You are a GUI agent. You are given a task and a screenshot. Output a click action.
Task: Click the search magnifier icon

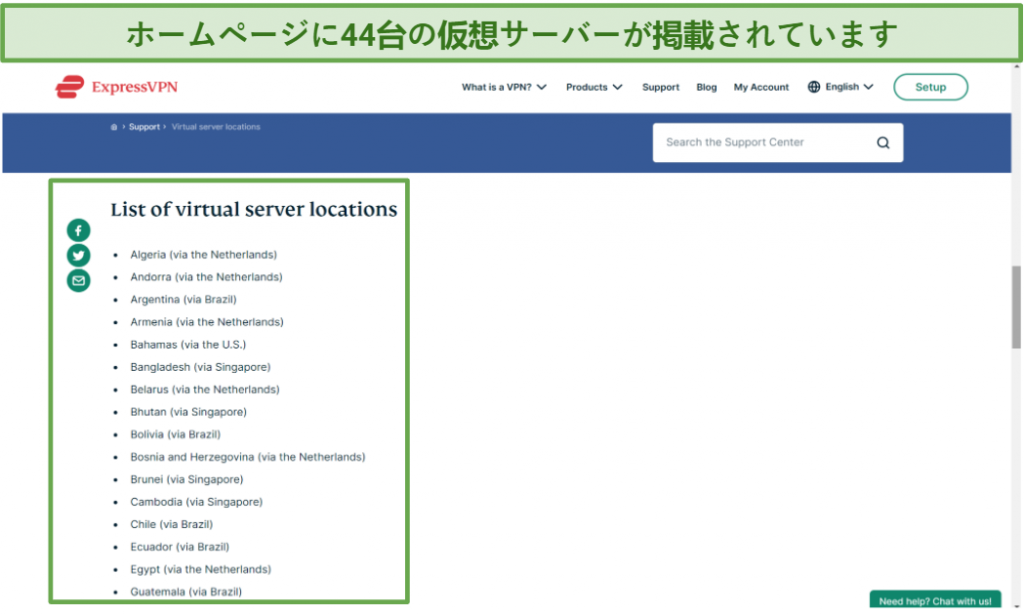883,142
